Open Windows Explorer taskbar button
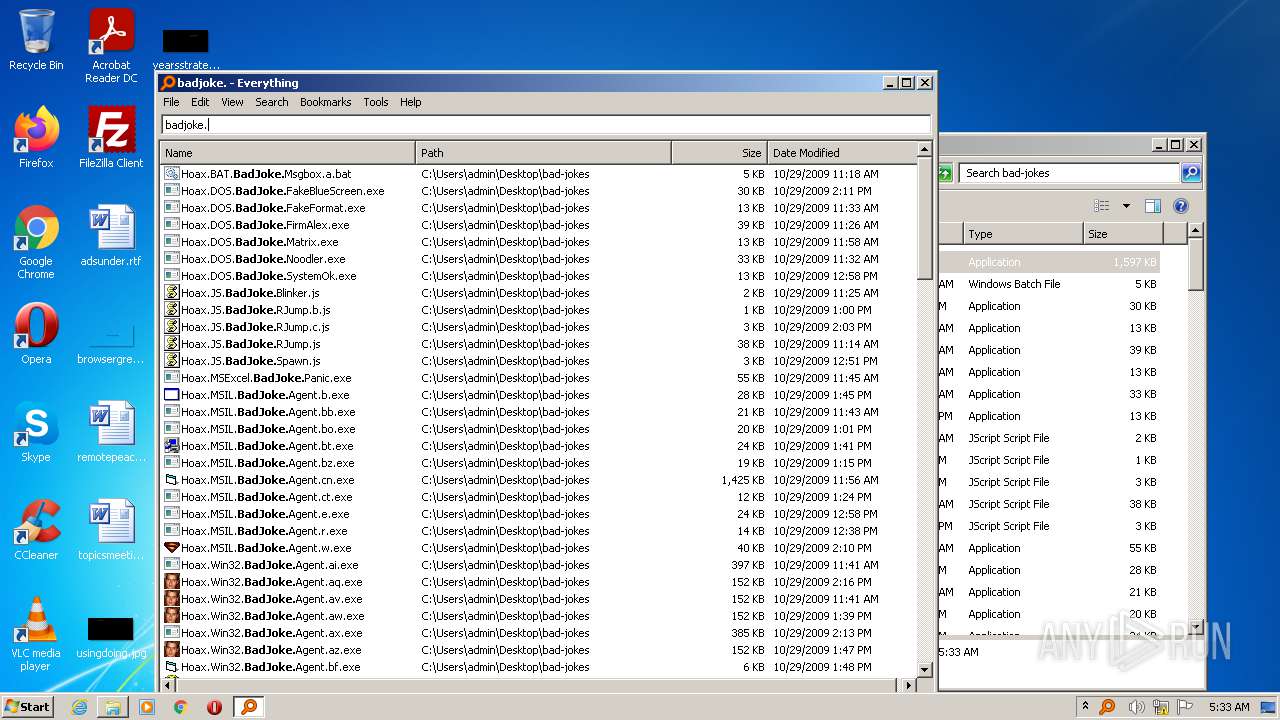 point(113,707)
